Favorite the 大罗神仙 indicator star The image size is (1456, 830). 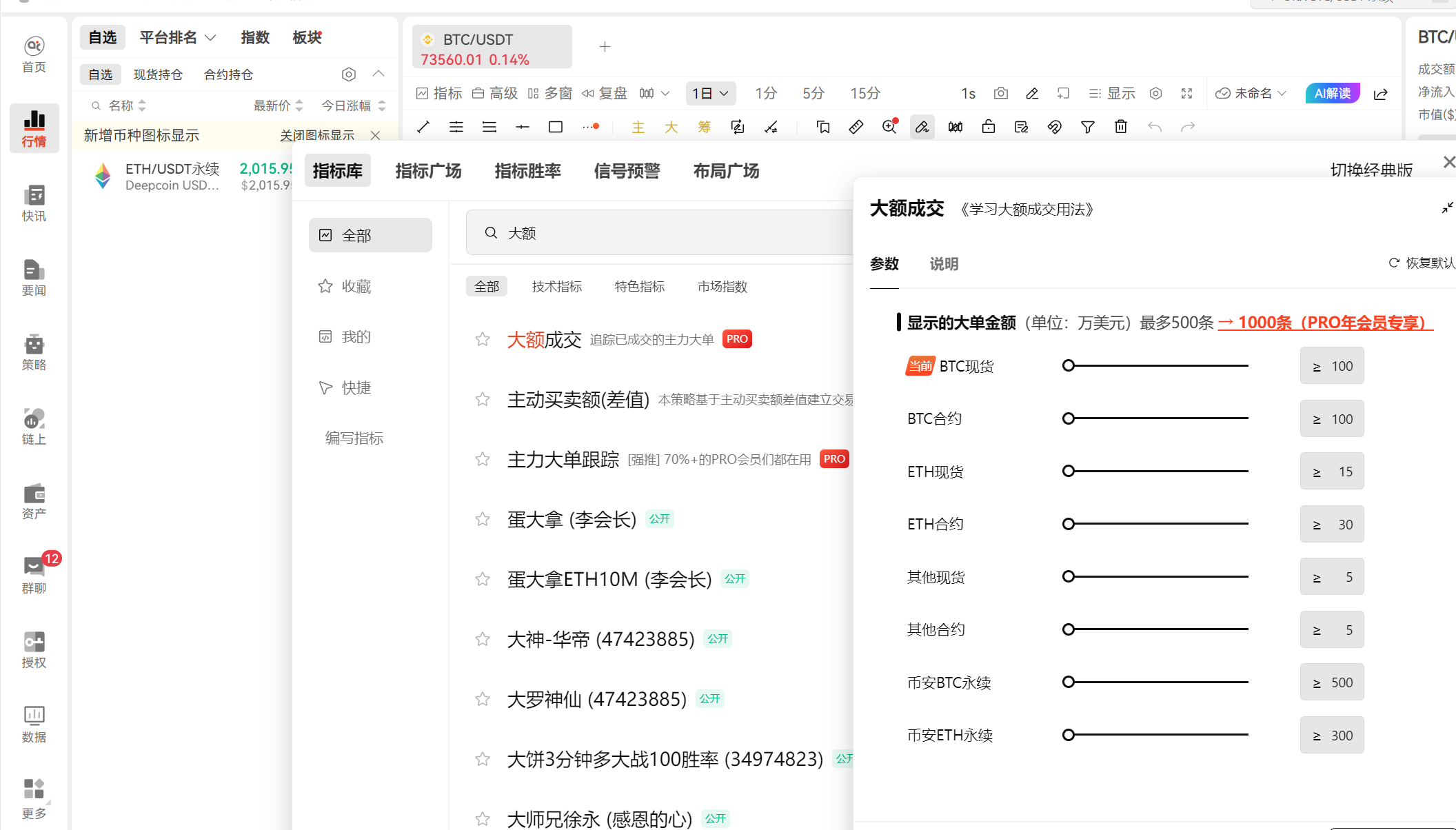[483, 699]
